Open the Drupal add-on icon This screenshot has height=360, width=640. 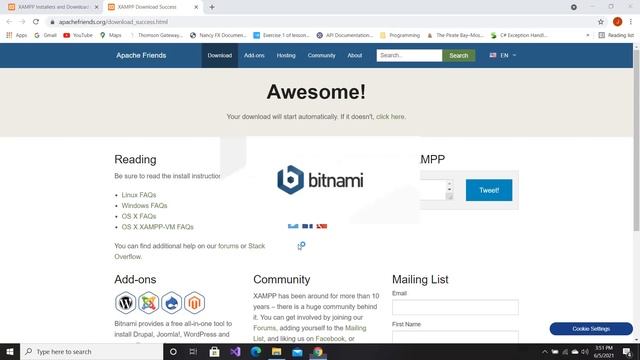(171, 303)
